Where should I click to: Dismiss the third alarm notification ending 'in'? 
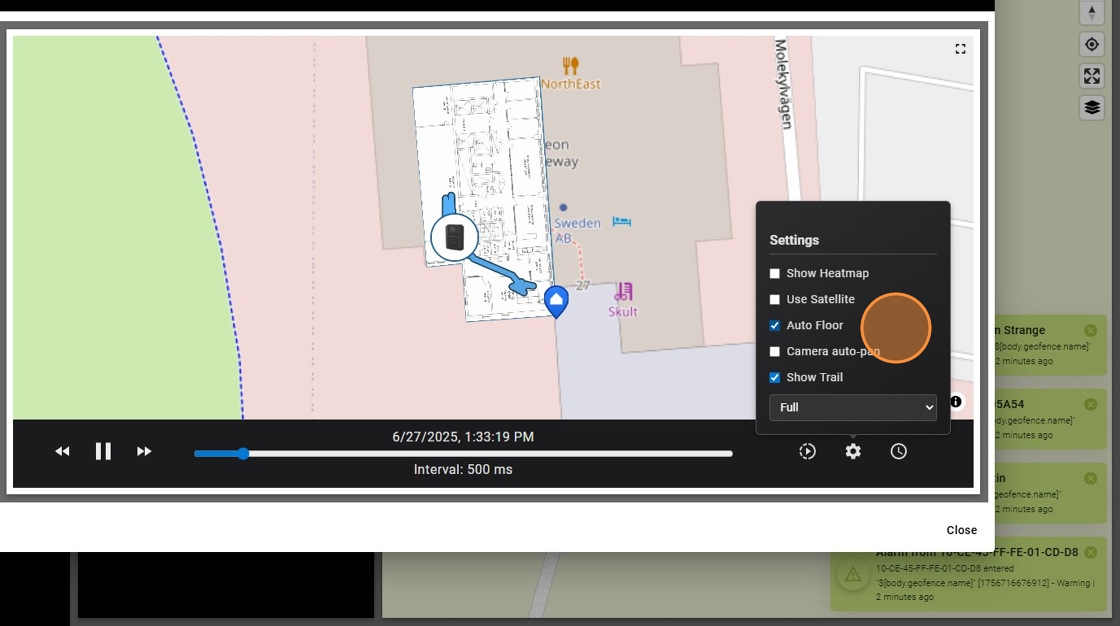point(1091,478)
